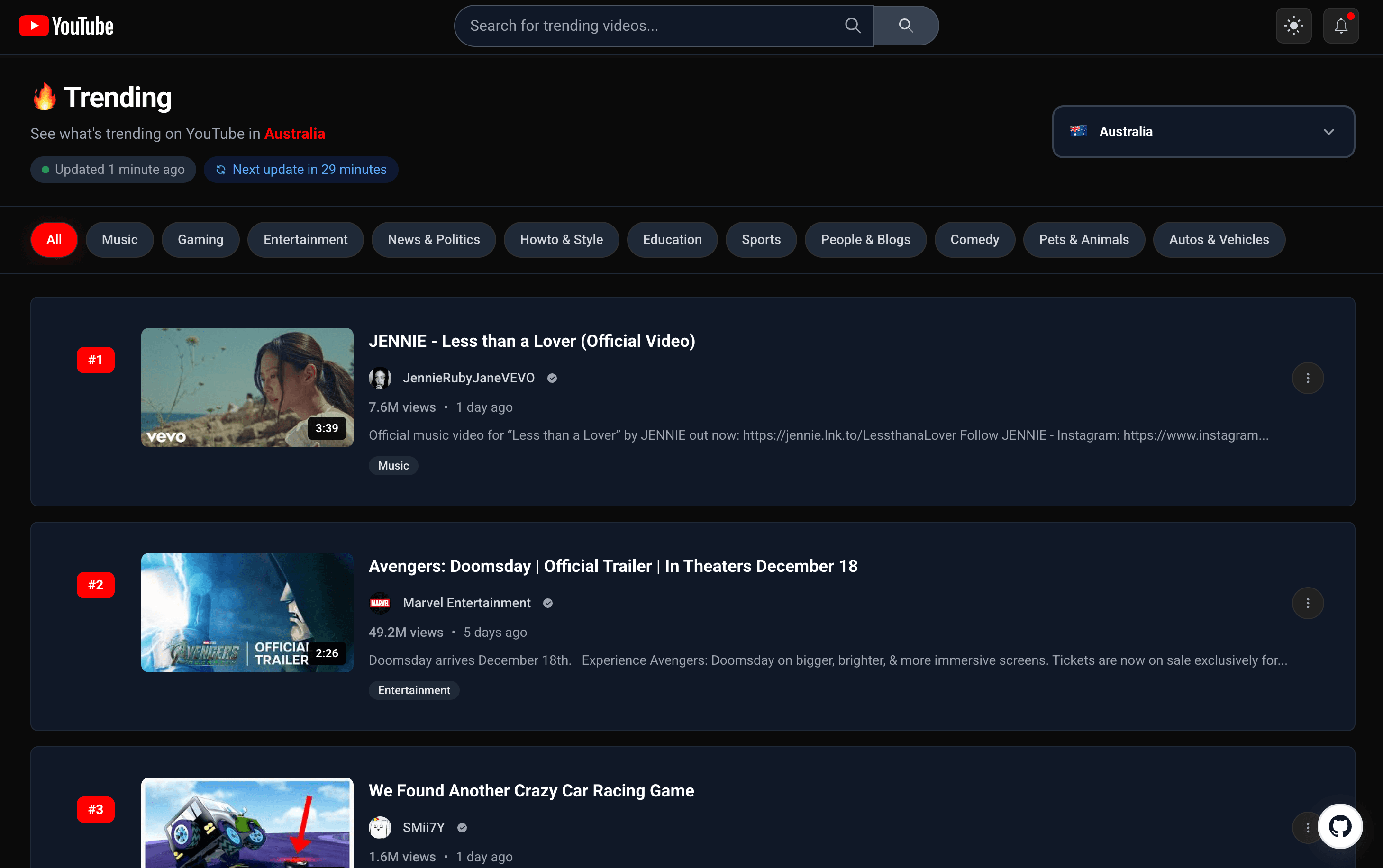Click JennieRubyJaneVEVO channel avatar
This screenshot has height=868, width=1383.
380,378
